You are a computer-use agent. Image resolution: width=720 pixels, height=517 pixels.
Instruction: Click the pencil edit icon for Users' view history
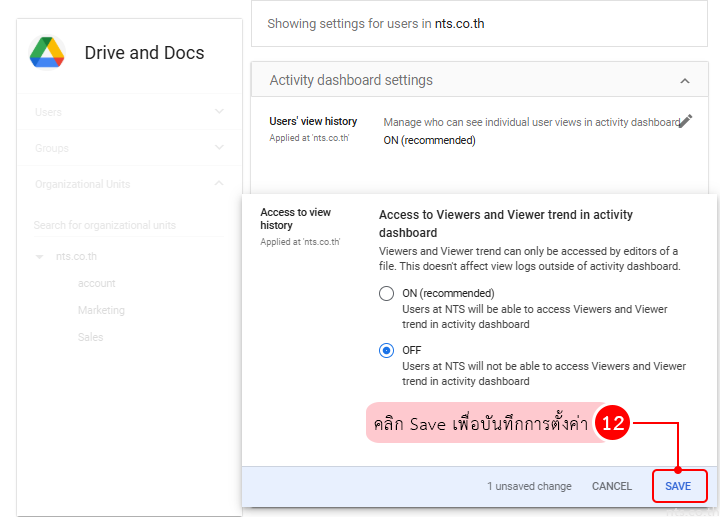coord(685,121)
